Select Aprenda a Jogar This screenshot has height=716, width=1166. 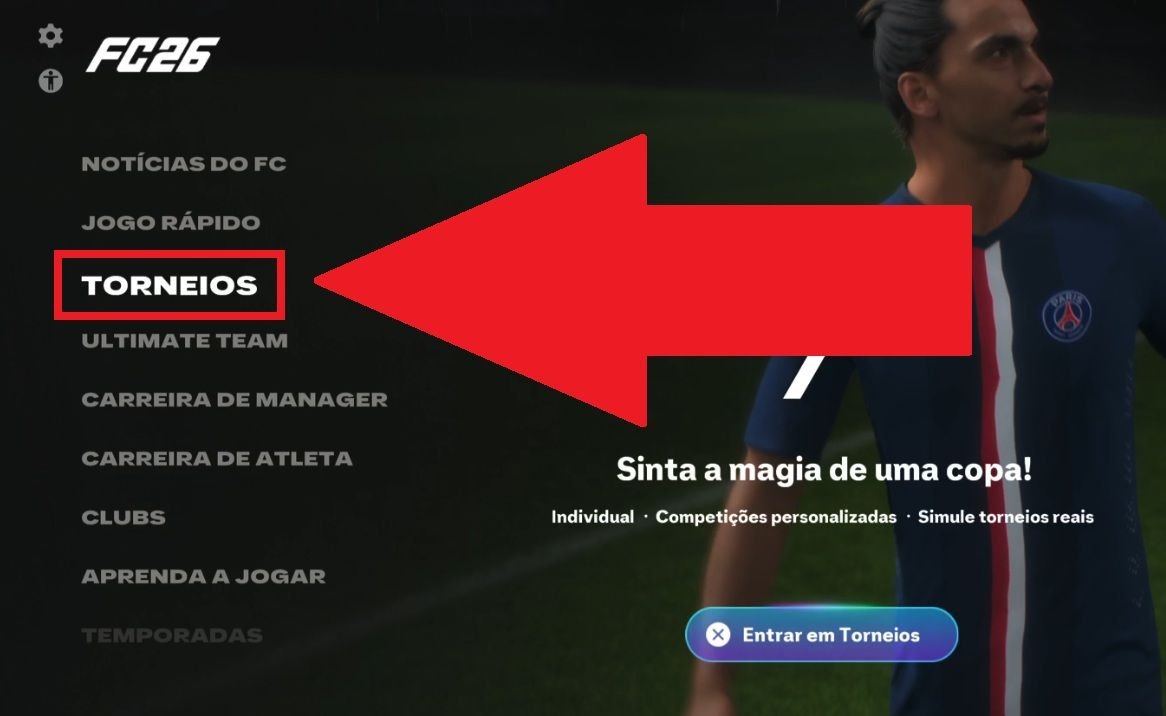[x=203, y=576]
